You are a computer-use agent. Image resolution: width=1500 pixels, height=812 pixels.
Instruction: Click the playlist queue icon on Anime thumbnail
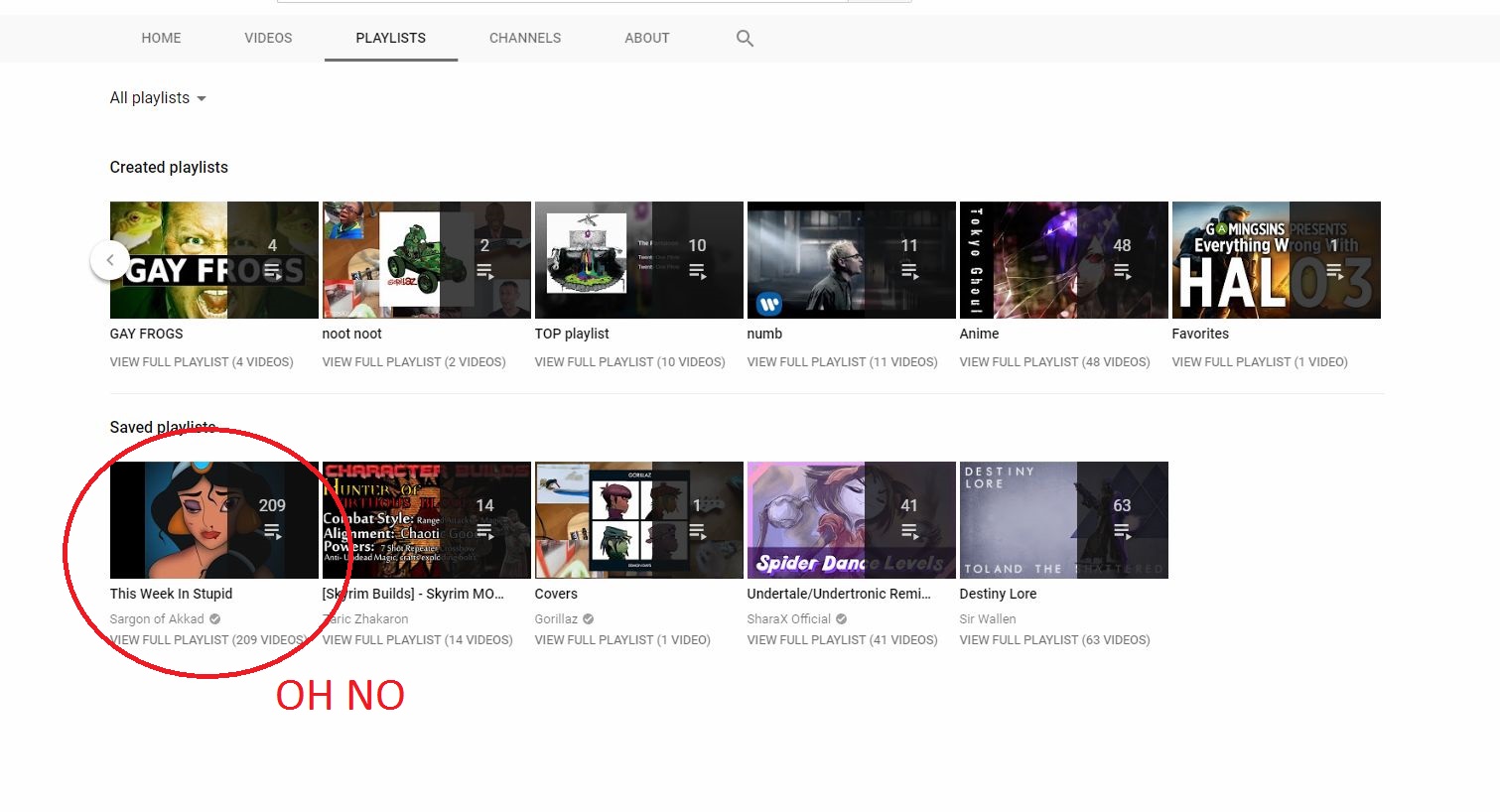1122,271
